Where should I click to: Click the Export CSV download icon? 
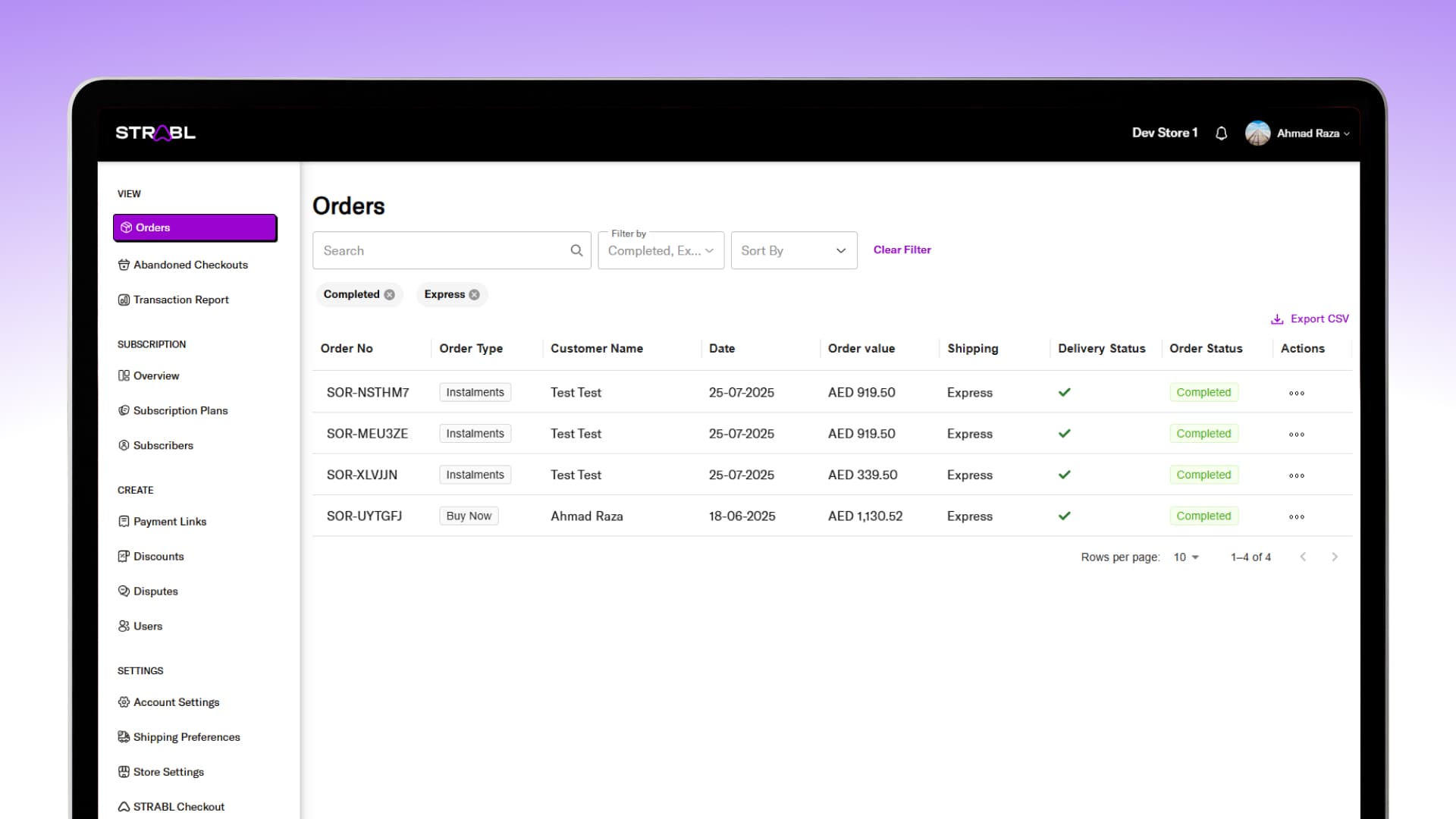[x=1277, y=319]
